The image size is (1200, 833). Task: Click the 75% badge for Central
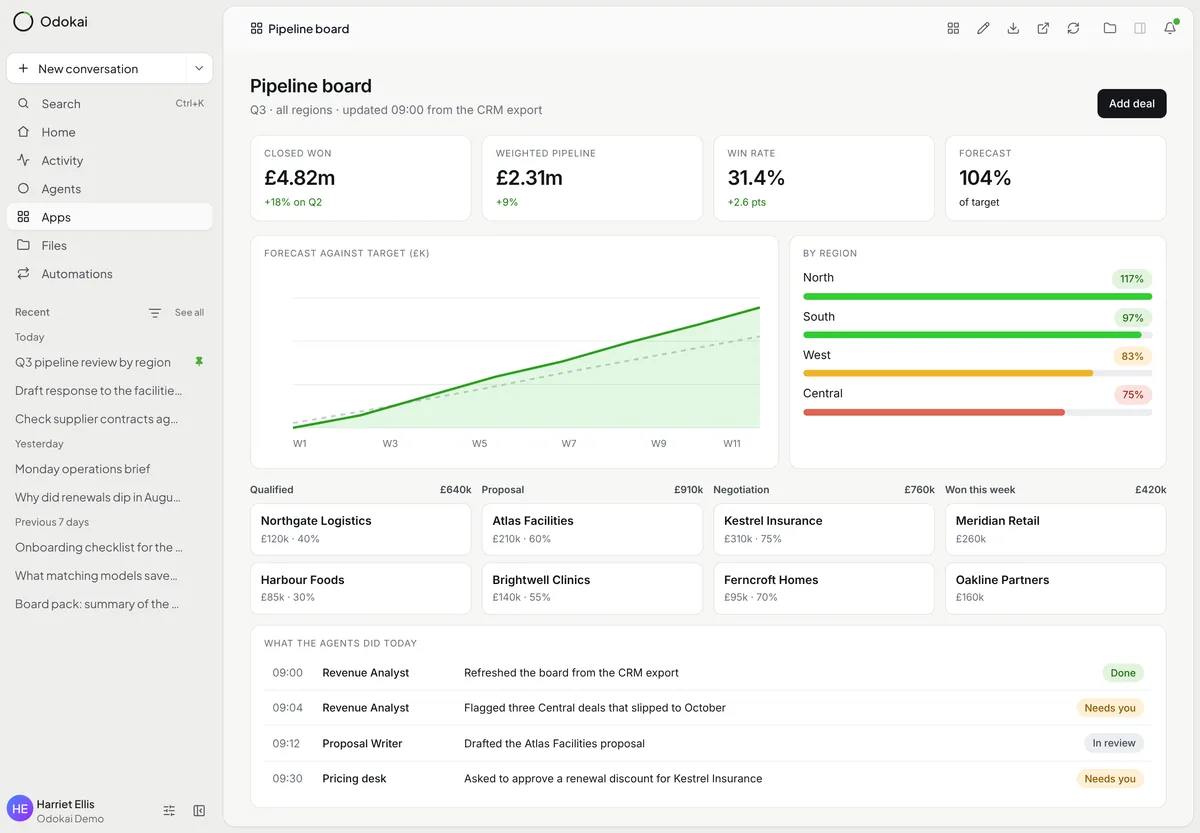click(1133, 394)
